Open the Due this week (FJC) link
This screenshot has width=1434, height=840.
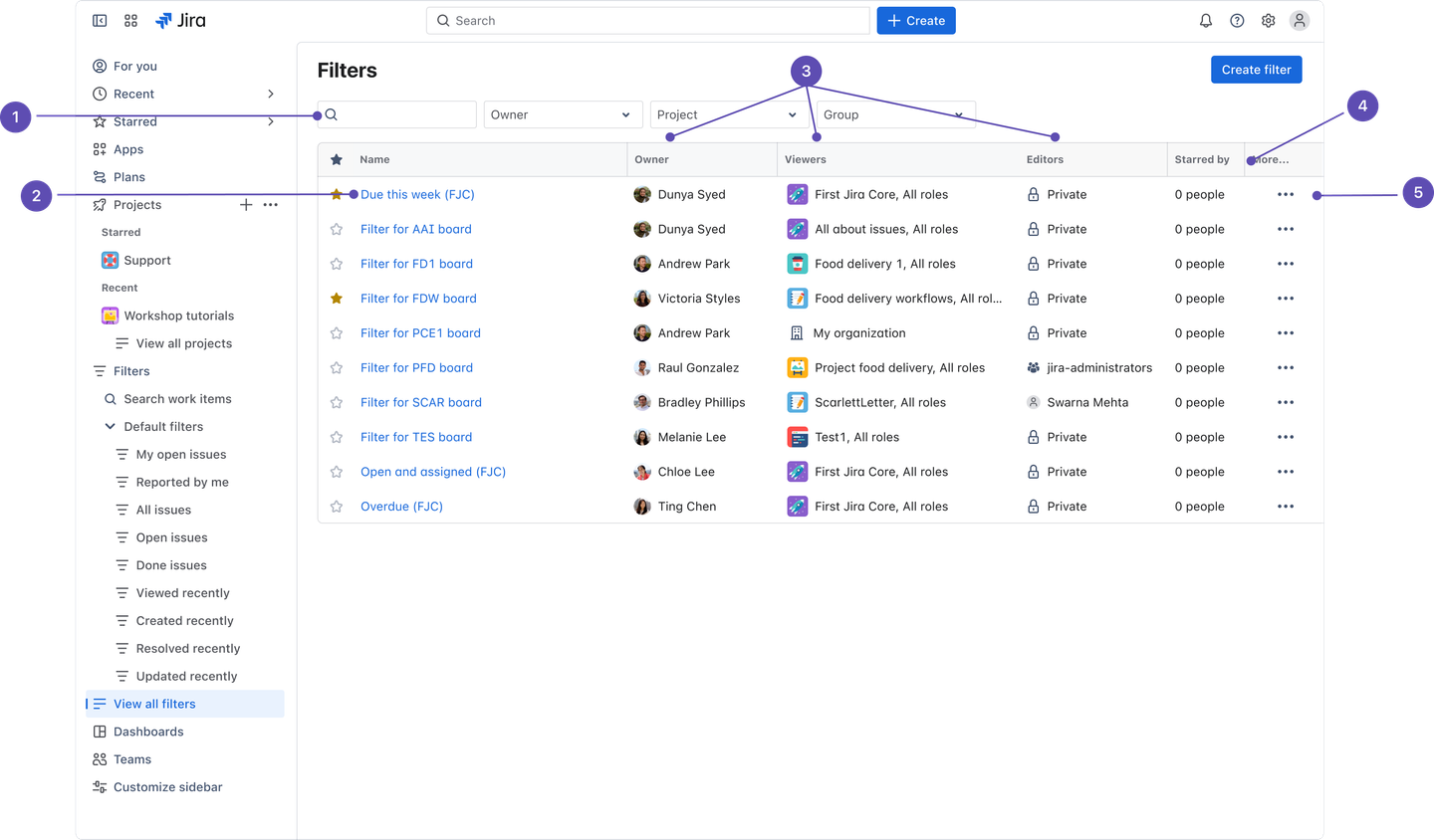(x=417, y=195)
